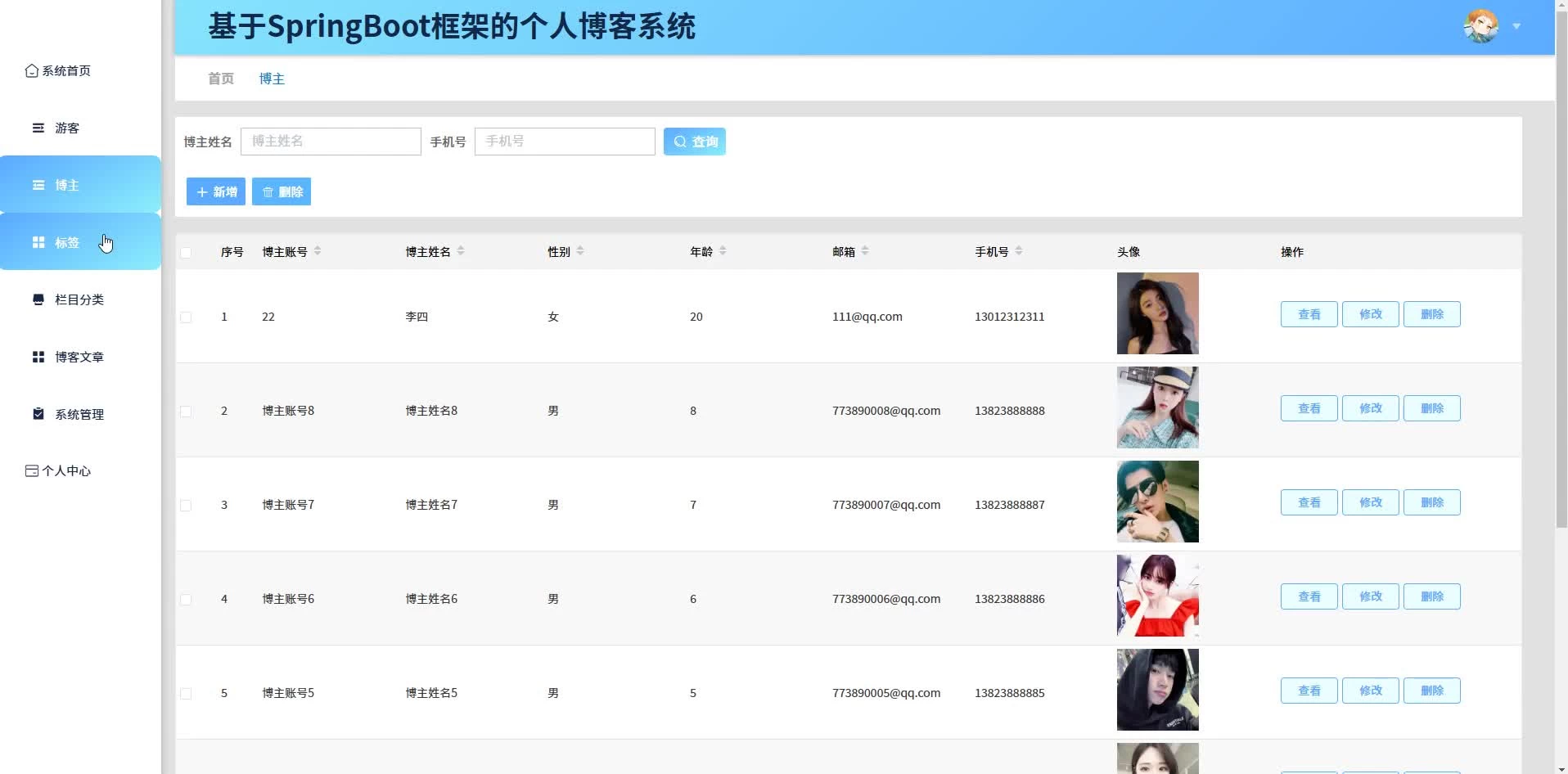Check the checkbox for row 1 李四

tap(186, 317)
